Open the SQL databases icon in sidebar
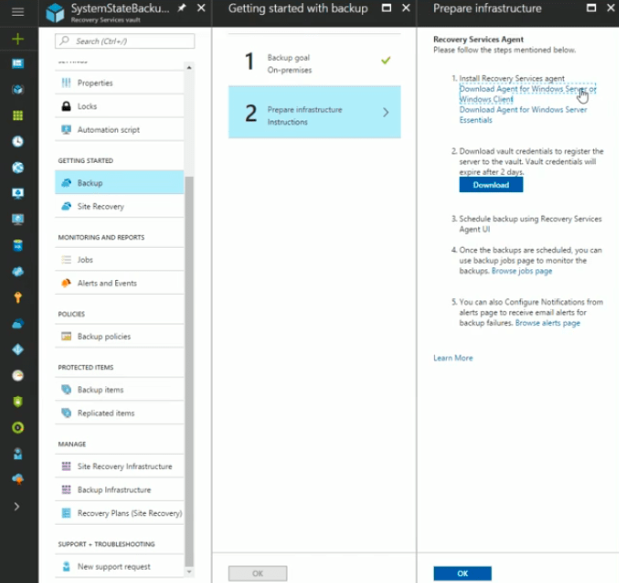 pos(18,246)
